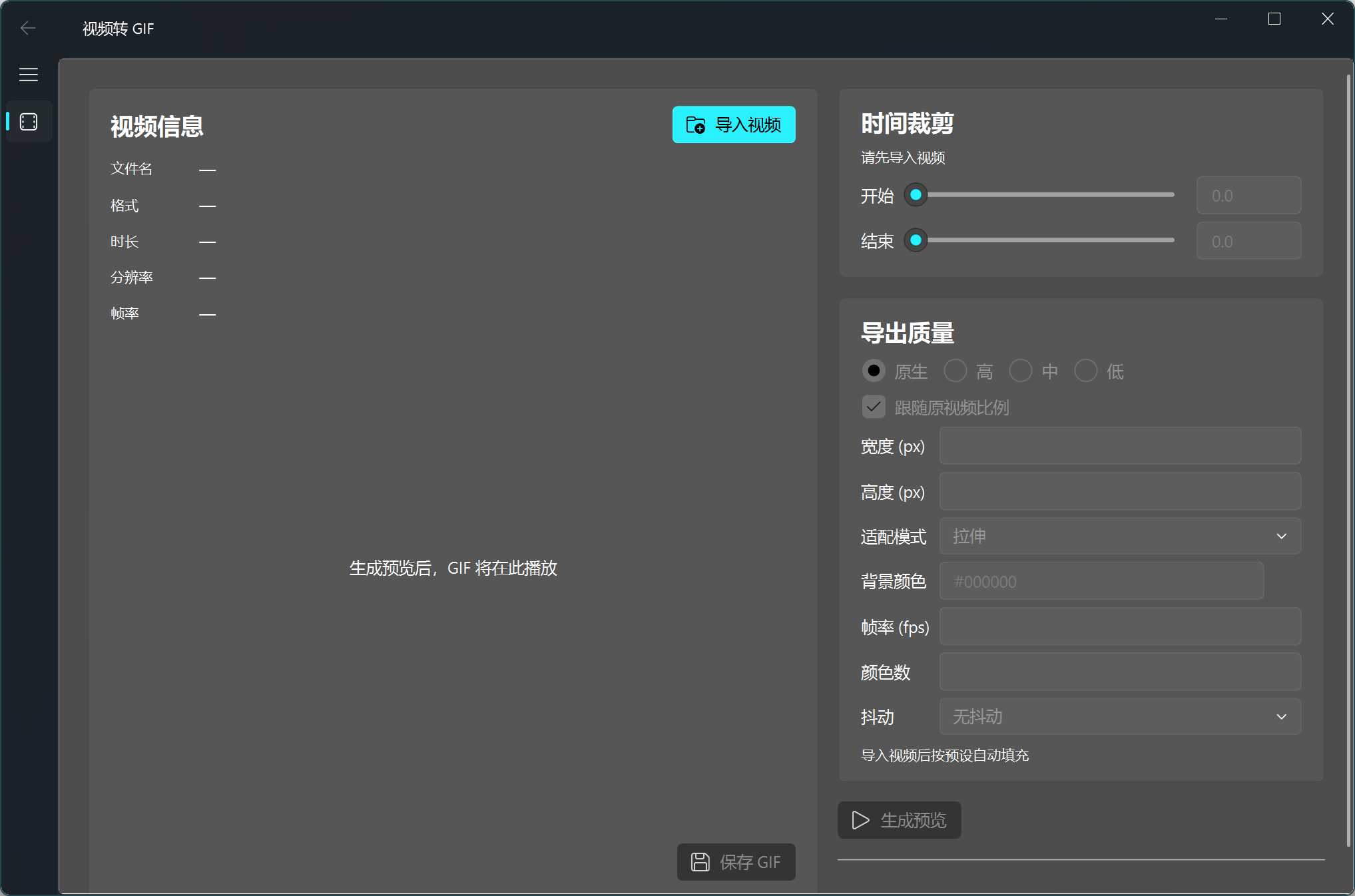The width and height of the screenshot is (1355, 896).
Task: Click the 分辨率 label in video info
Action: click(x=131, y=277)
